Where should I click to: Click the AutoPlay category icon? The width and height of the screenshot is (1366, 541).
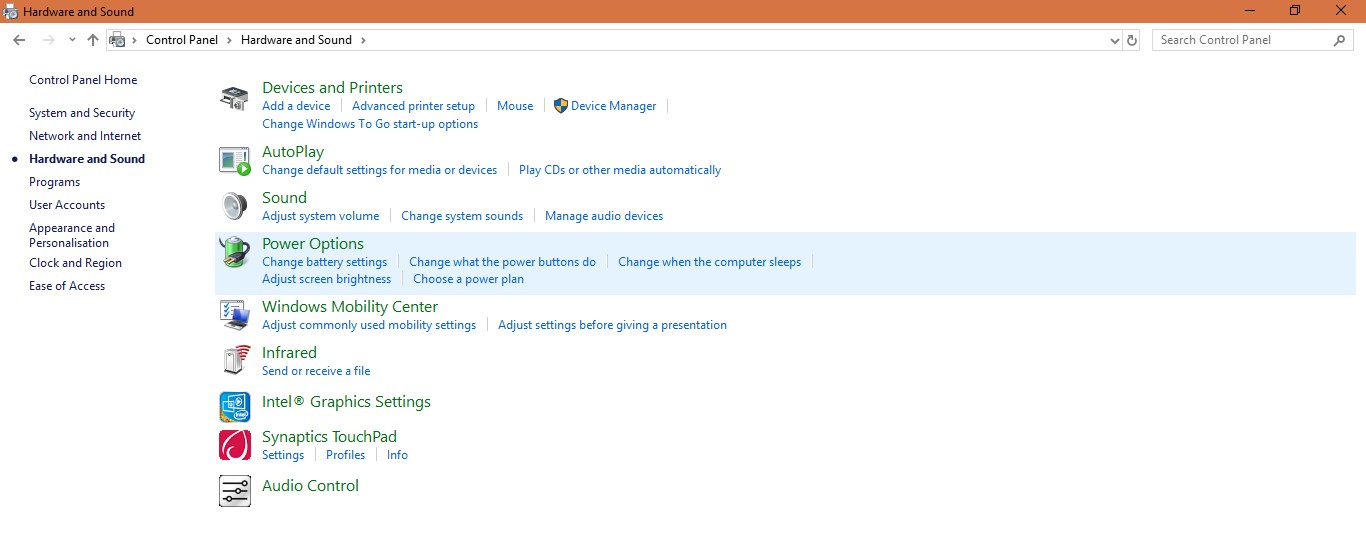[x=234, y=161]
